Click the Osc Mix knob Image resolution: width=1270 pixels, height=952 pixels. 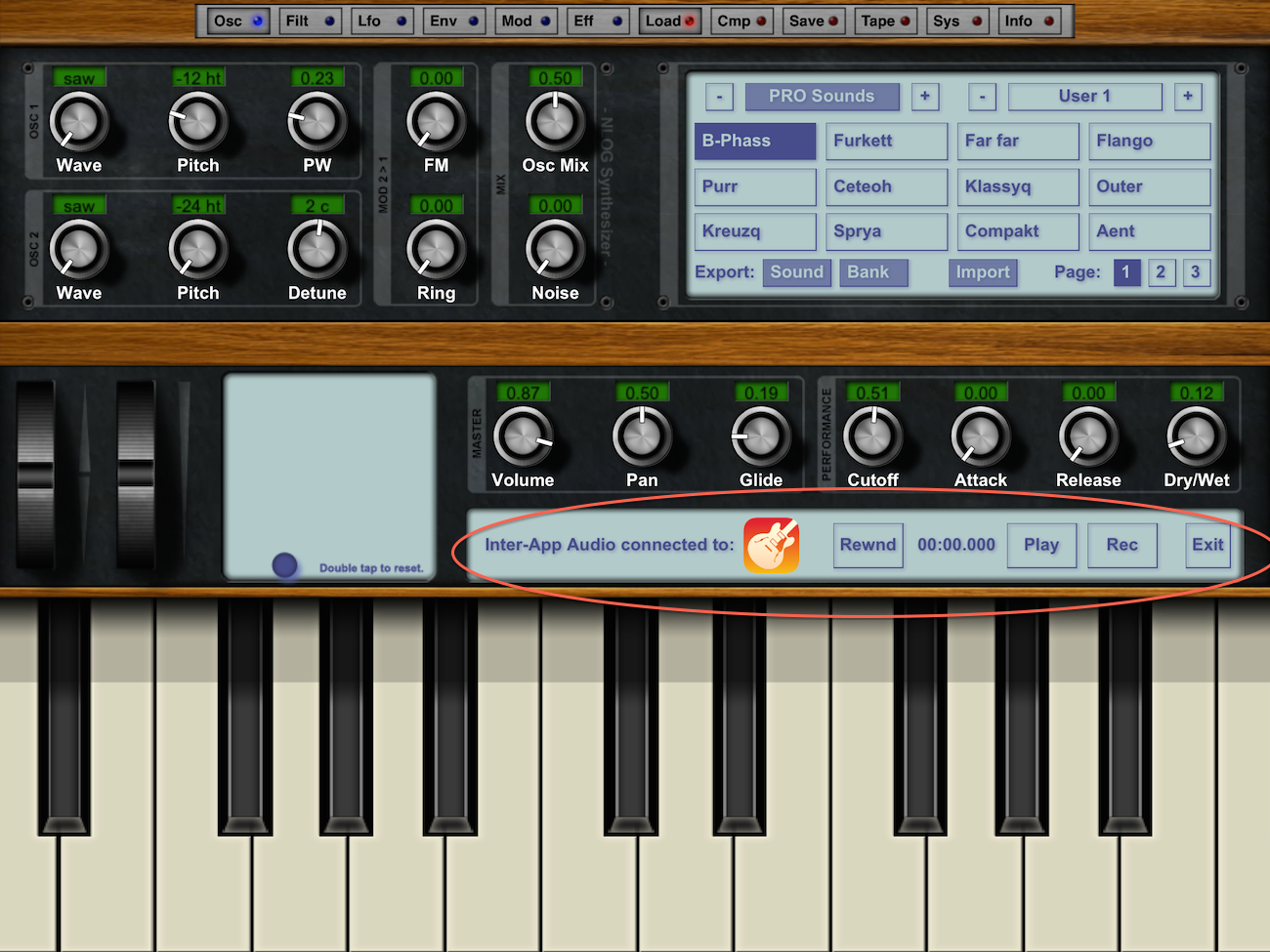(555, 122)
